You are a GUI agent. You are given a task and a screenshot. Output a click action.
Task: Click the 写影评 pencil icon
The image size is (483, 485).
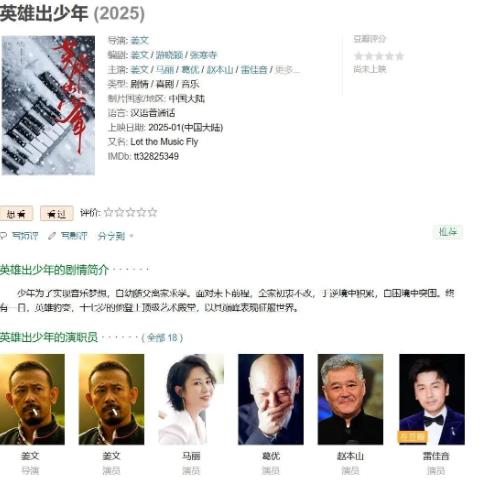[52, 236]
